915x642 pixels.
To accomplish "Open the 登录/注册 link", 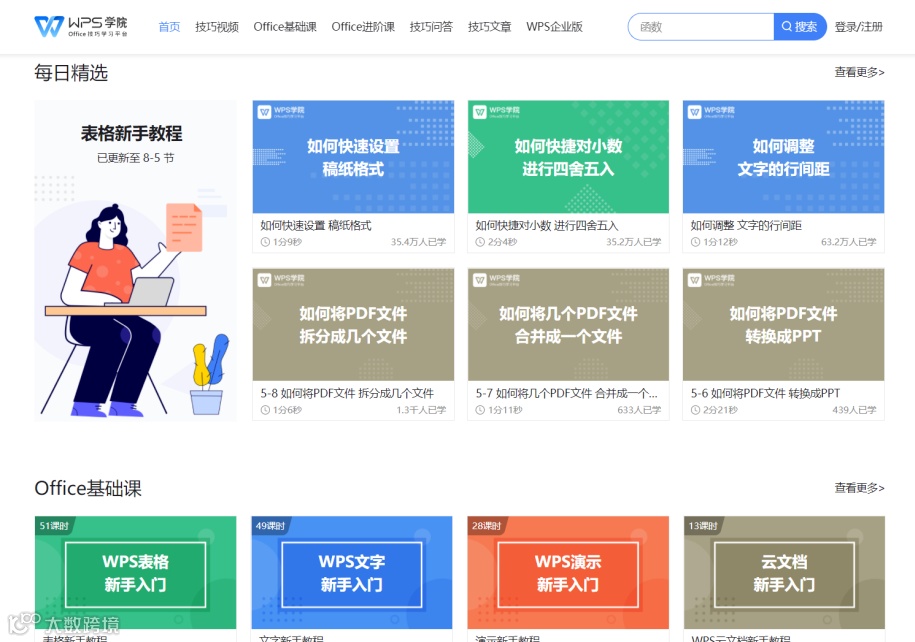I will (x=858, y=27).
